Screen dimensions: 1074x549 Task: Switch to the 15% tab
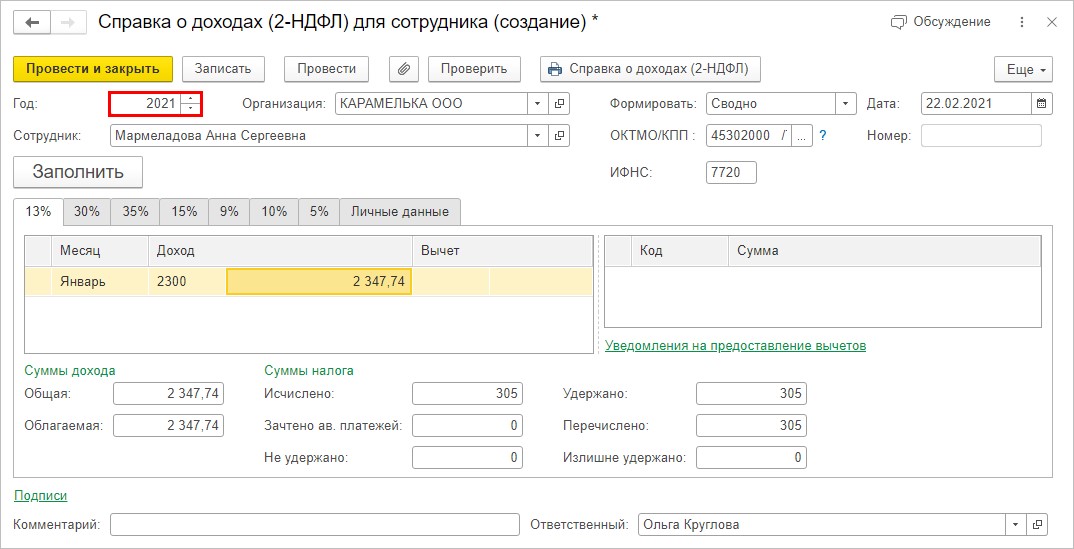pos(184,212)
